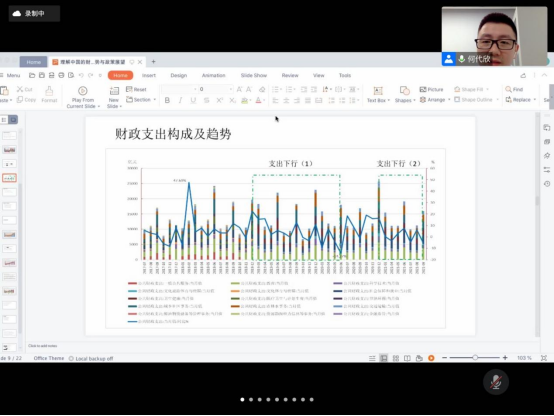Click the Format painter icon

49,94
